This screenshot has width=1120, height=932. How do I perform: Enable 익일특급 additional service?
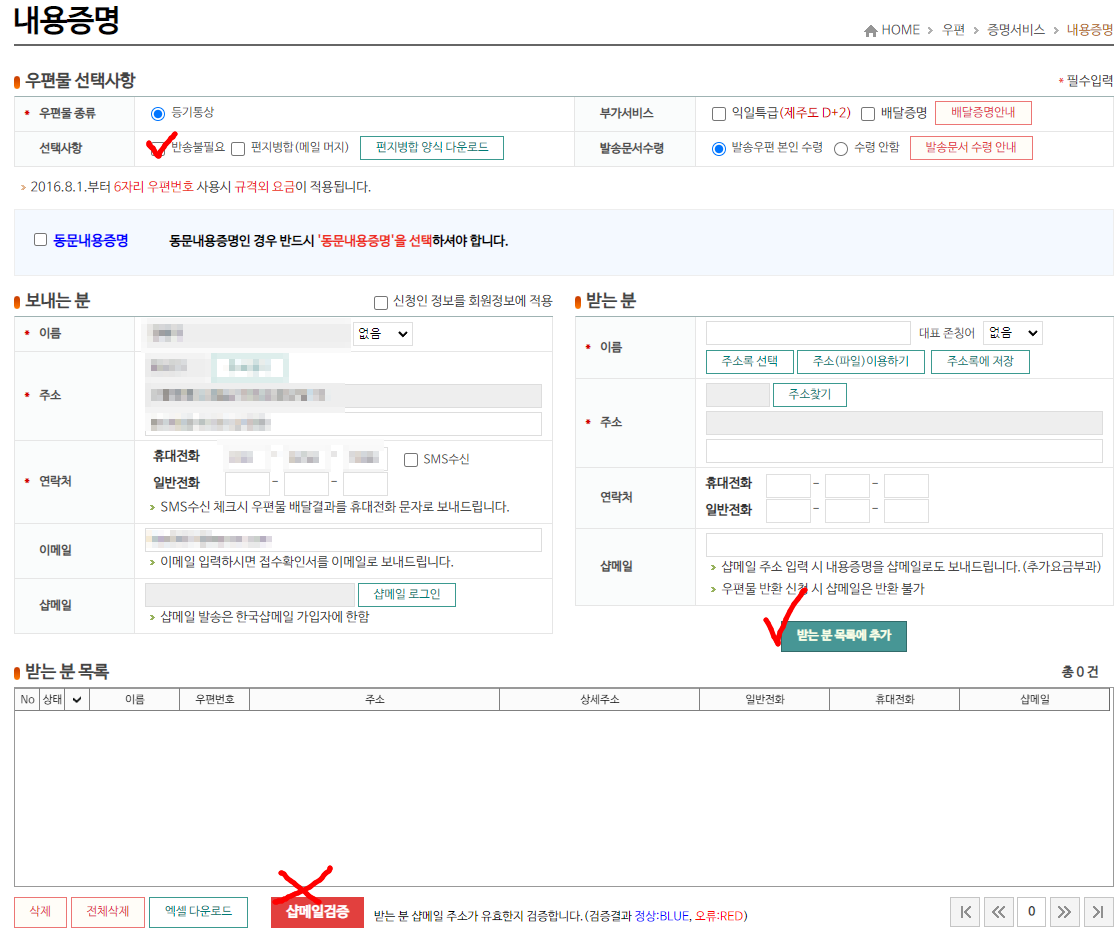click(x=719, y=114)
